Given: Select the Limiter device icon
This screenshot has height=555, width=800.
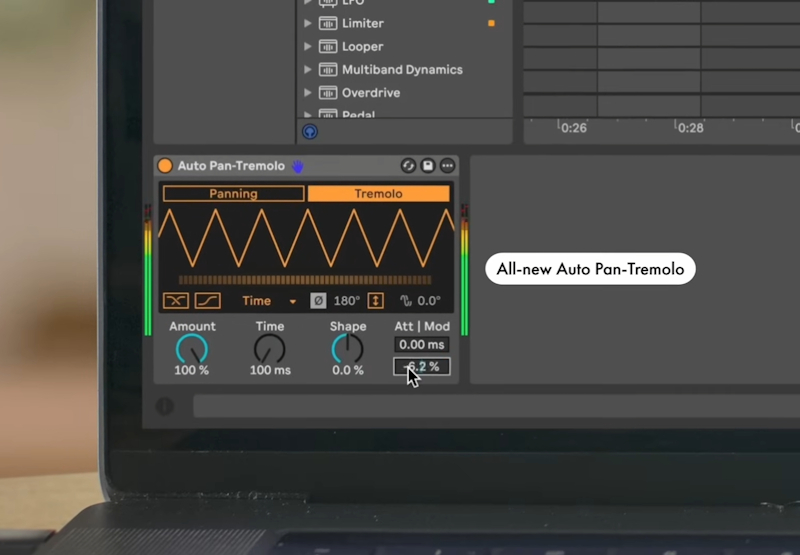Looking at the screenshot, I should point(328,23).
